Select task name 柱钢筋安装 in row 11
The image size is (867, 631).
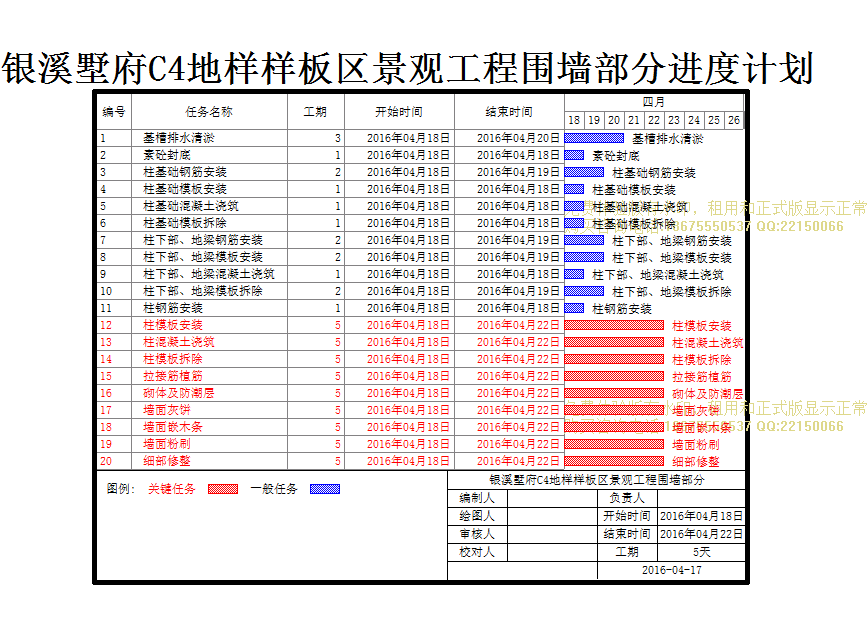[173, 308]
